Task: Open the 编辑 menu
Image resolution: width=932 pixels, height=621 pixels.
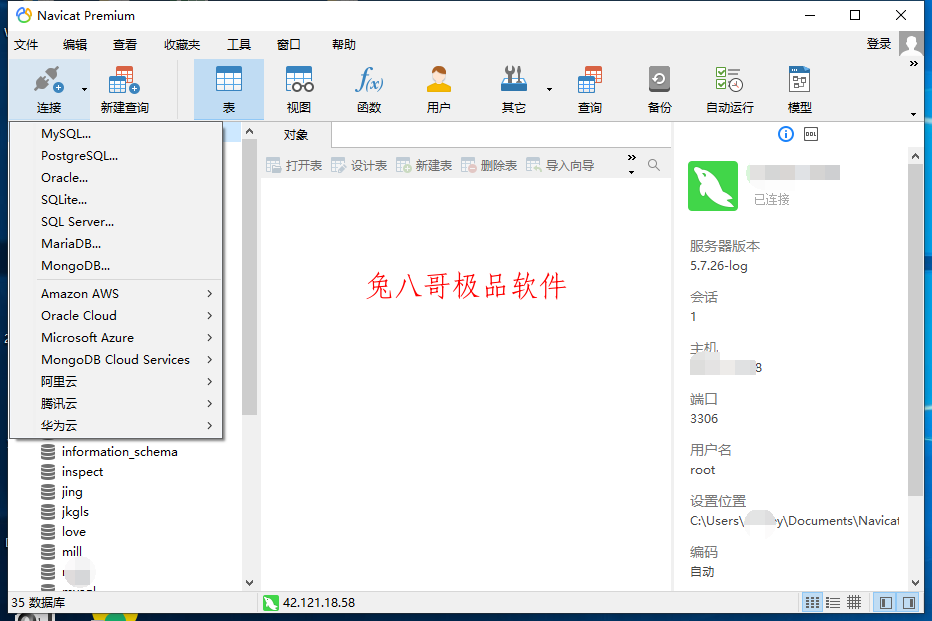Action: coord(75,45)
